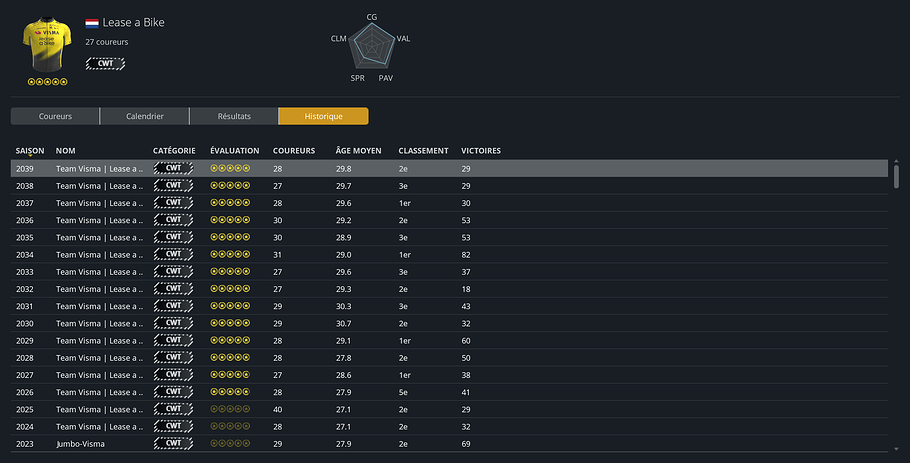
Task: Select the 2038 season row
Action: click(x=449, y=186)
